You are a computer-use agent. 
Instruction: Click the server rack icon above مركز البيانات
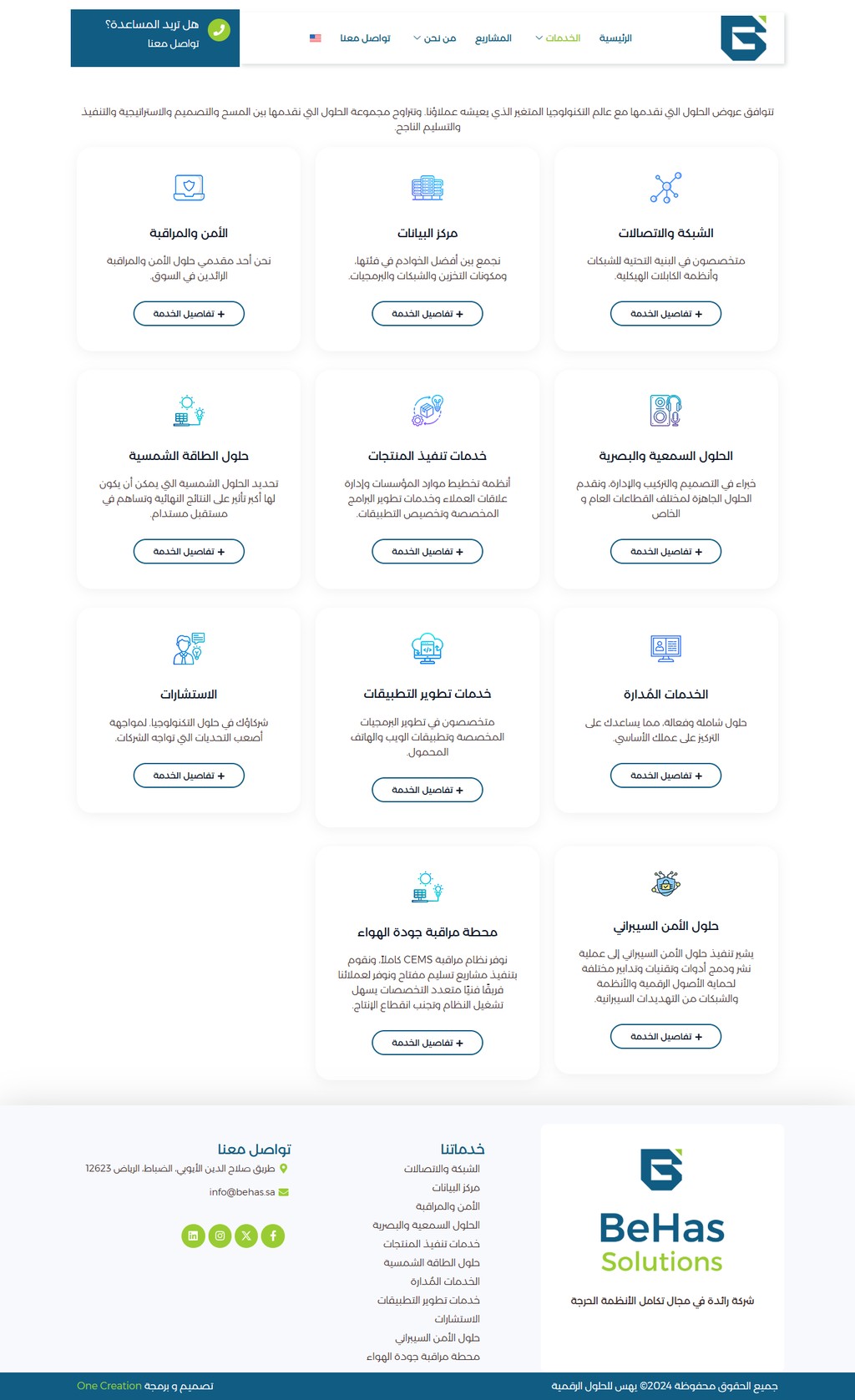[427, 188]
